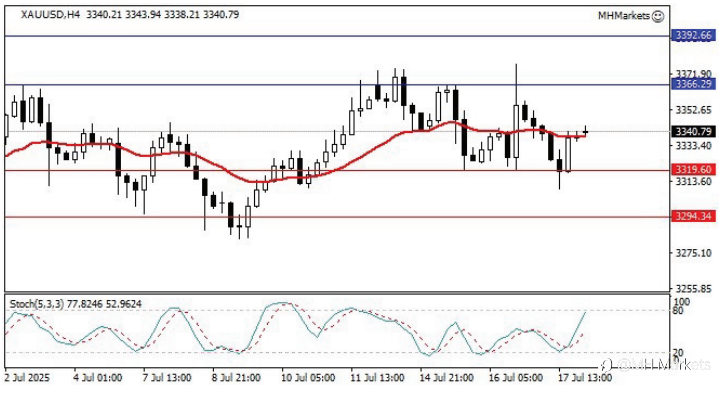Click the MHMarkets smiley face icon

click(658, 16)
